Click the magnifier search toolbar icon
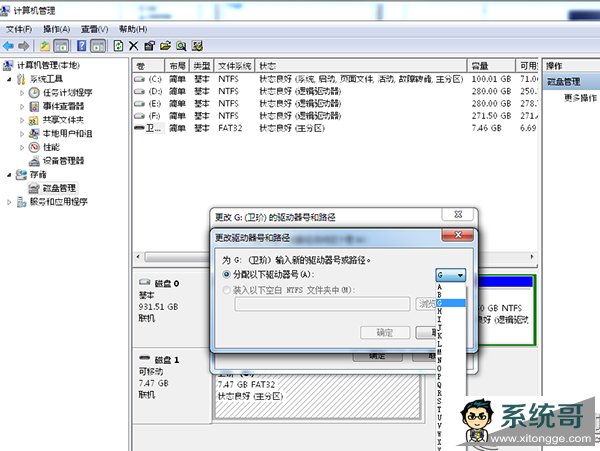600x451 pixels. pos(181,46)
